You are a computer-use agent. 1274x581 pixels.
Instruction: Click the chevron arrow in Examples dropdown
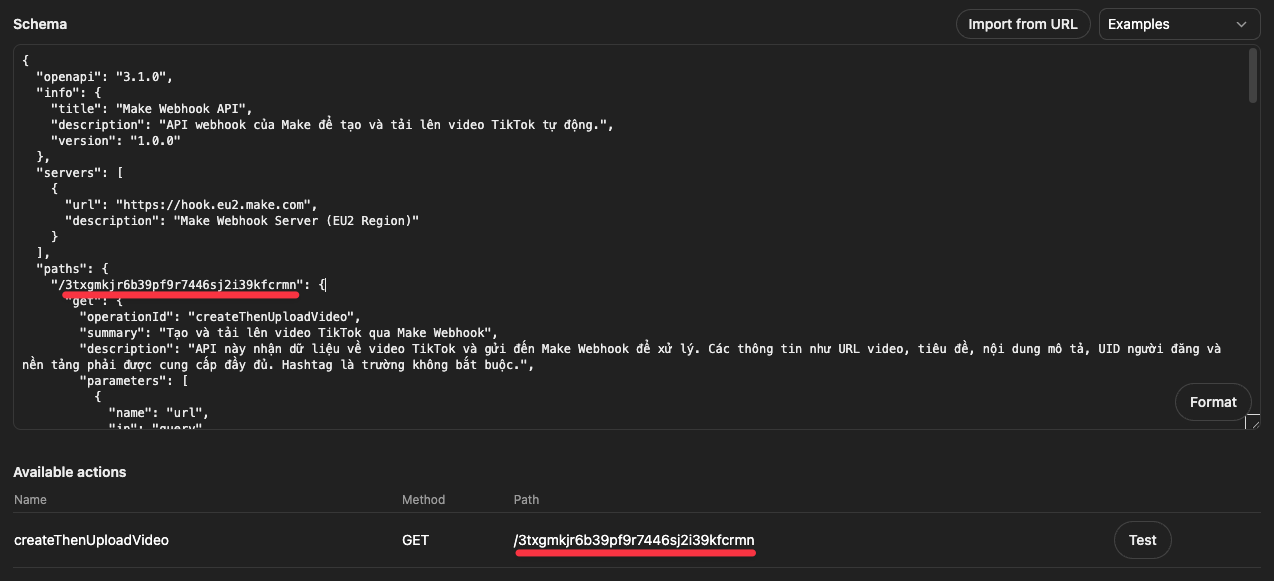coord(1241,24)
